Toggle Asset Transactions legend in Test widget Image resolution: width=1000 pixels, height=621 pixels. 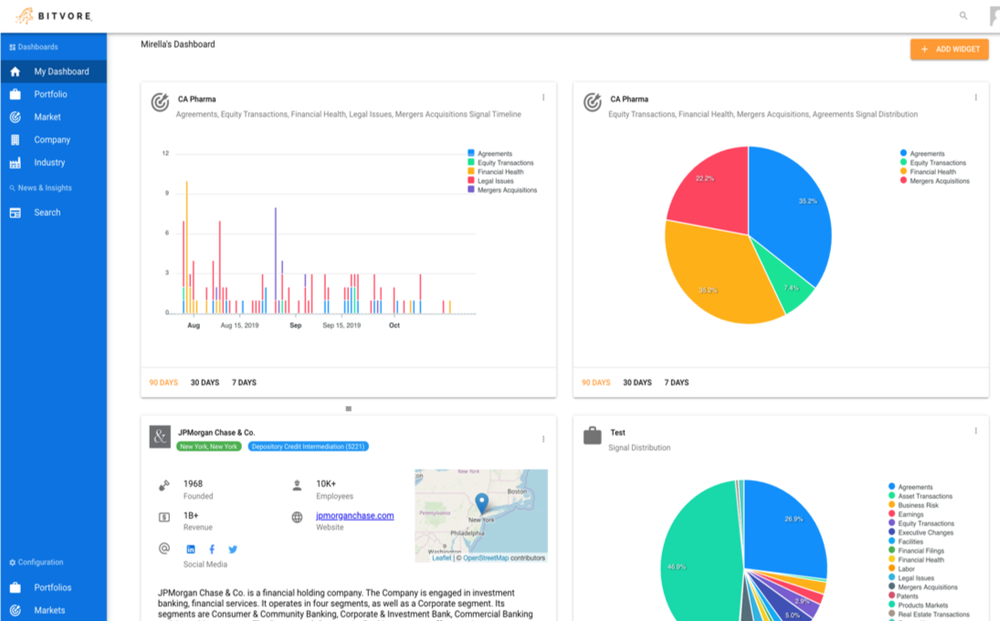(920, 496)
